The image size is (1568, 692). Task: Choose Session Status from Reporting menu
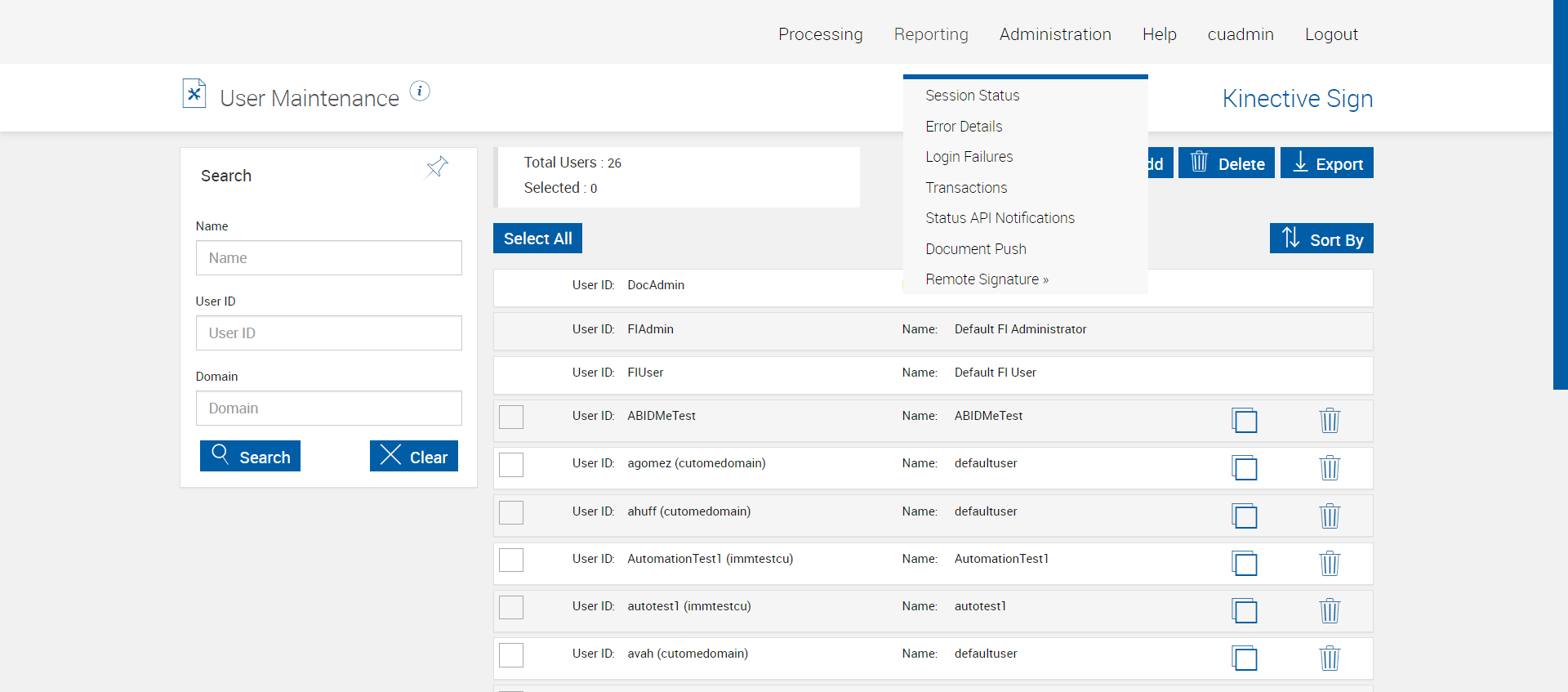(x=972, y=96)
